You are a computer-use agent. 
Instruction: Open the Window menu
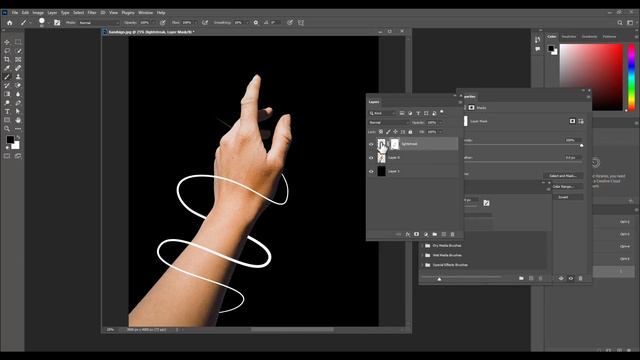point(145,13)
